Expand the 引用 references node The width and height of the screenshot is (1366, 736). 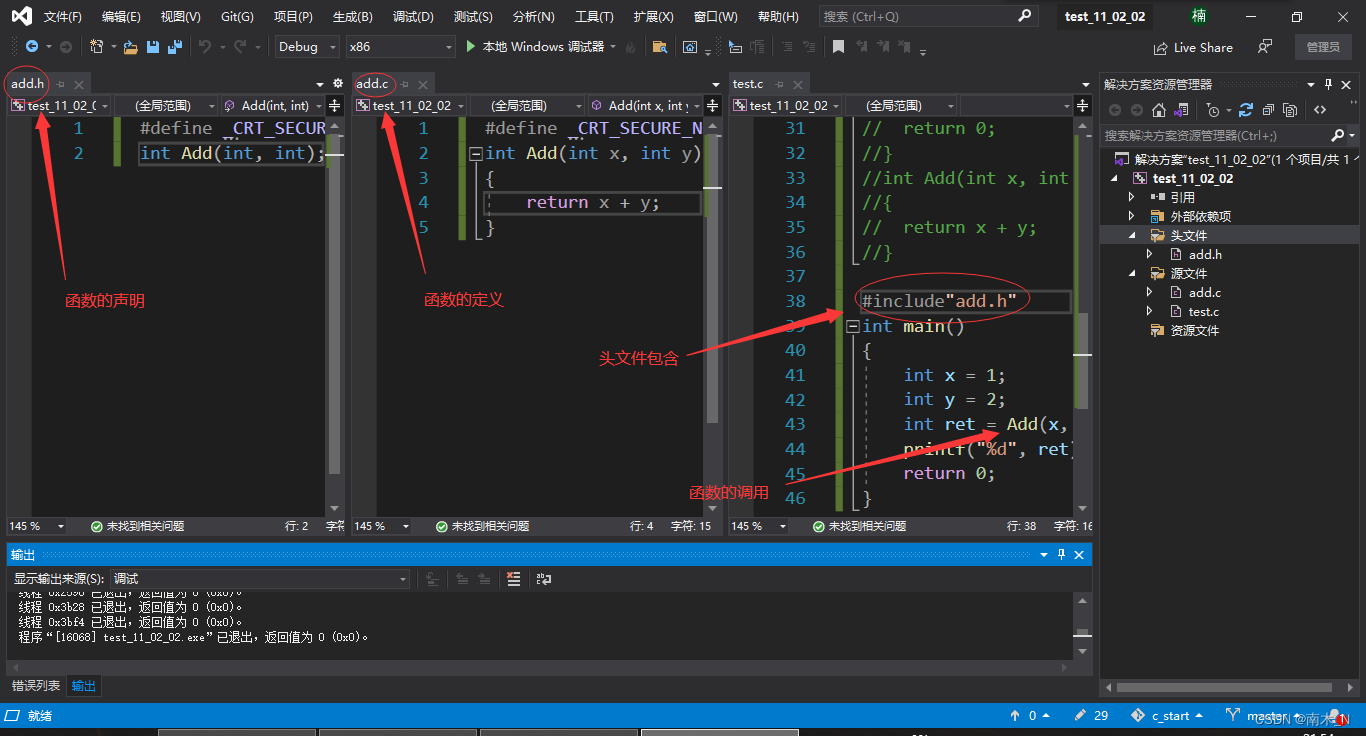click(1131, 197)
